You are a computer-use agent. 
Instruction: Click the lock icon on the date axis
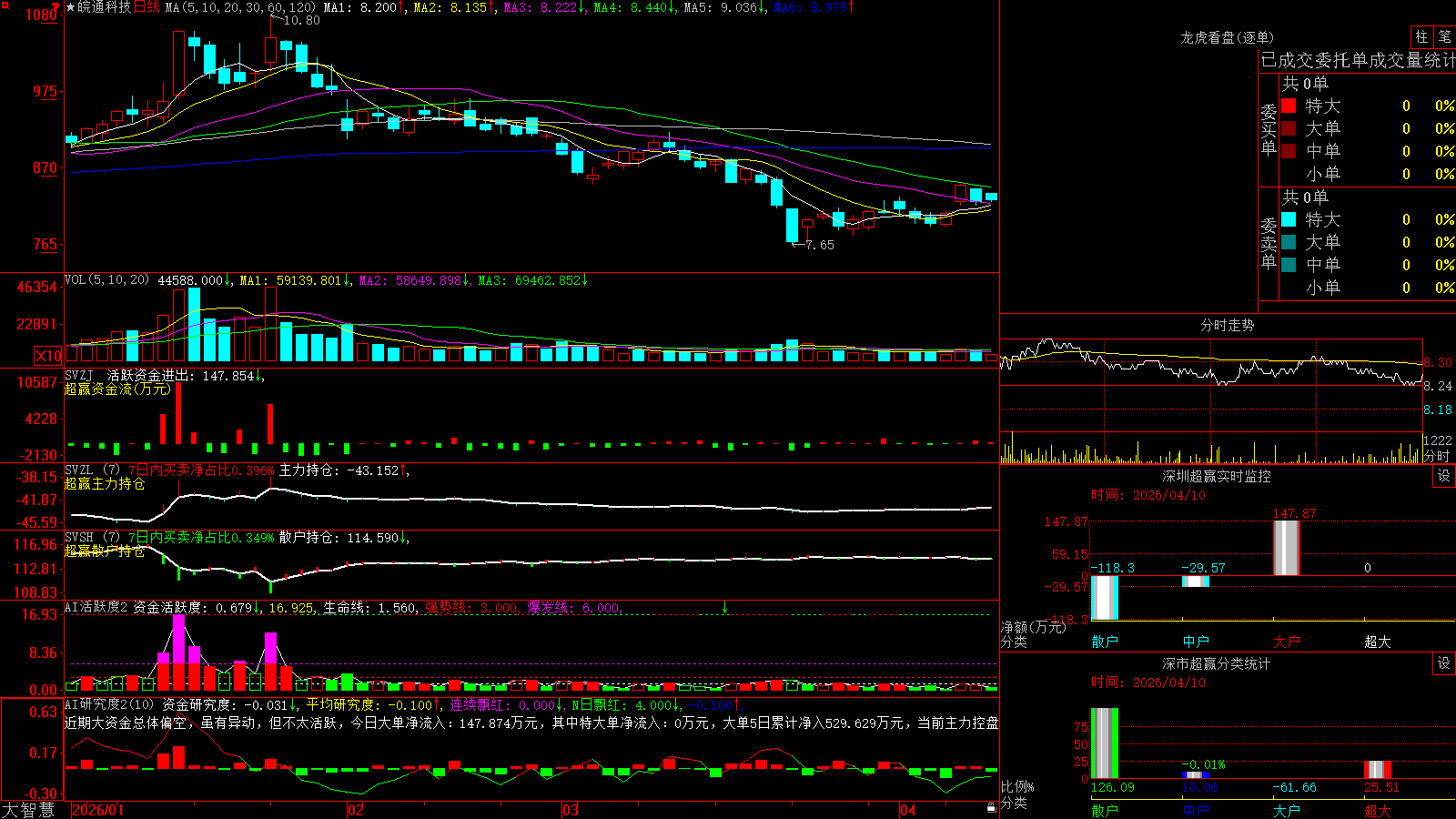992,808
